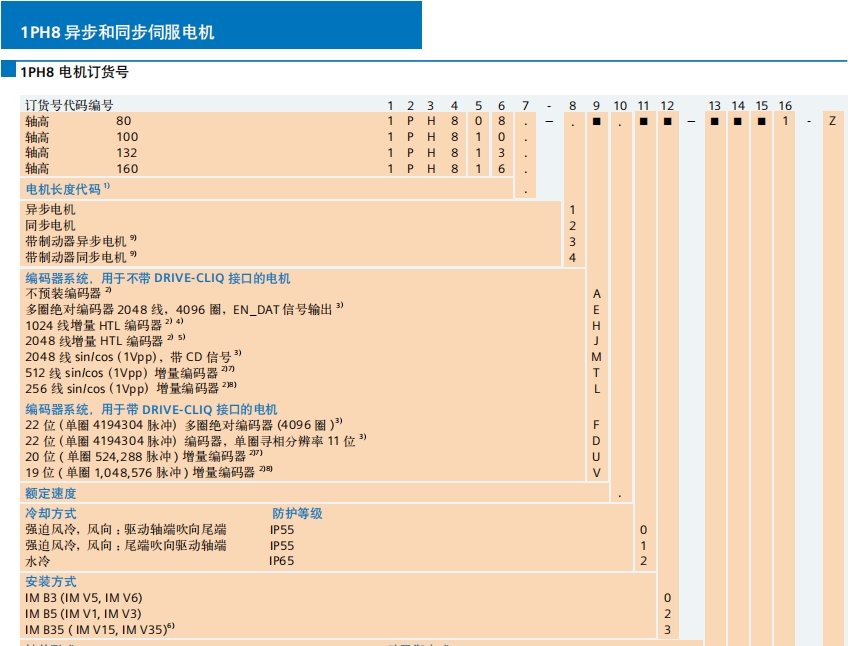Viewport: 854px width, 646px height.
Task: Click the "20 位" incremental encoder row
Action: pyautogui.click(x=144, y=457)
